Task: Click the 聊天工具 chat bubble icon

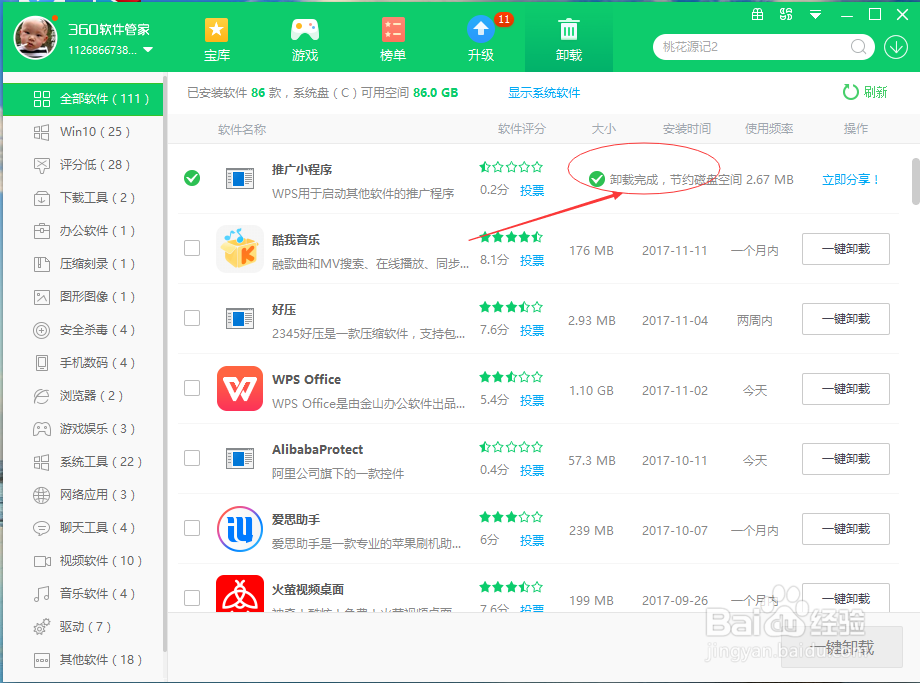Action: click(42, 528)
